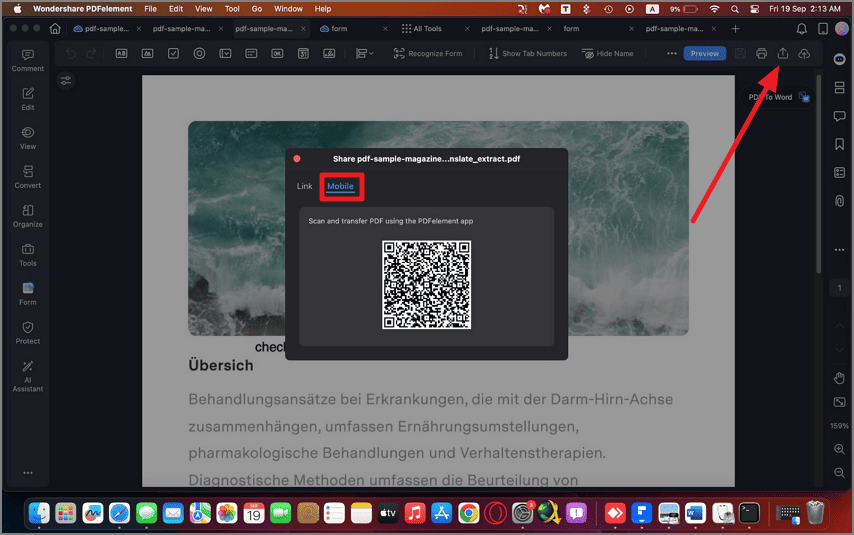854x535 pixels.
Task: Open the notifications bell icon
Action: (x=802, y=28)
